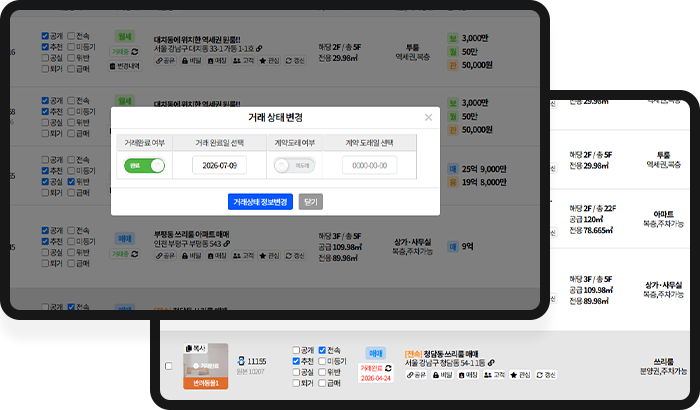Click 매칭 icon in 부평동 row
Screen dimensions: 700x410
(x=217, y=256)
